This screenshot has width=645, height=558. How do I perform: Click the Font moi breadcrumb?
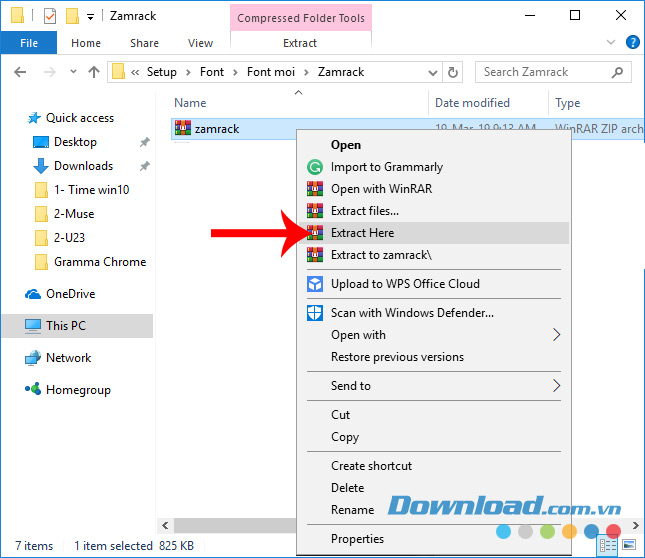click(271, 72)
